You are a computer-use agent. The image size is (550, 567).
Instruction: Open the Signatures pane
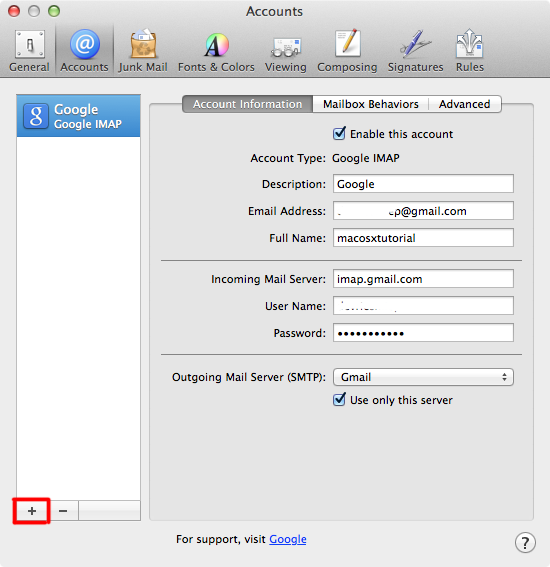coord(415,51)
